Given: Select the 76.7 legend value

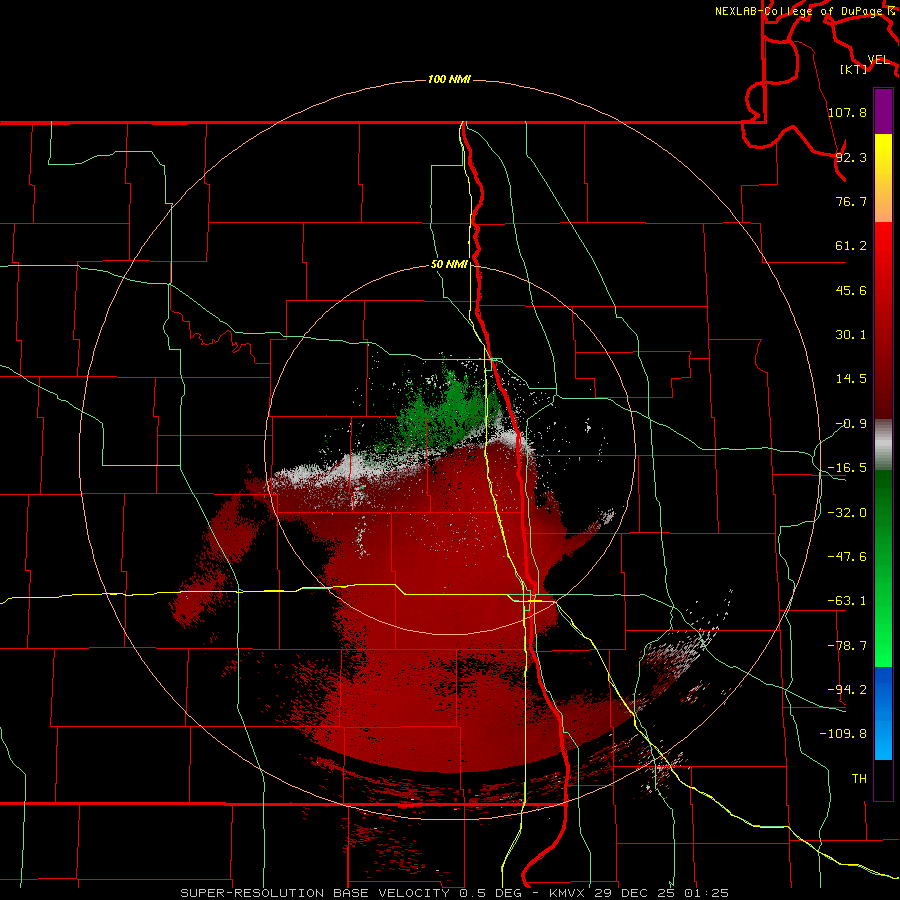Looking at the screenshot, I should point(851,201).
